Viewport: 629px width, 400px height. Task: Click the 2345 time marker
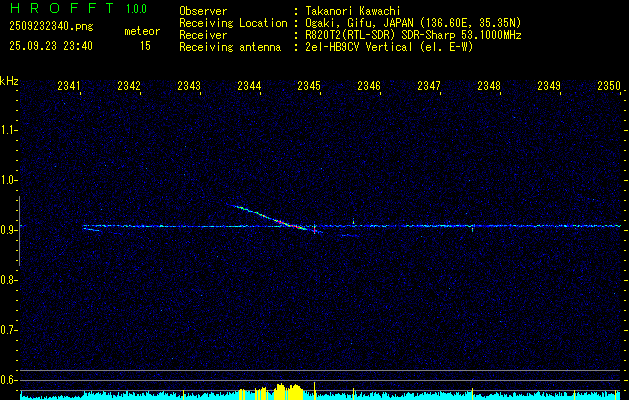click(x=309, y=87)
